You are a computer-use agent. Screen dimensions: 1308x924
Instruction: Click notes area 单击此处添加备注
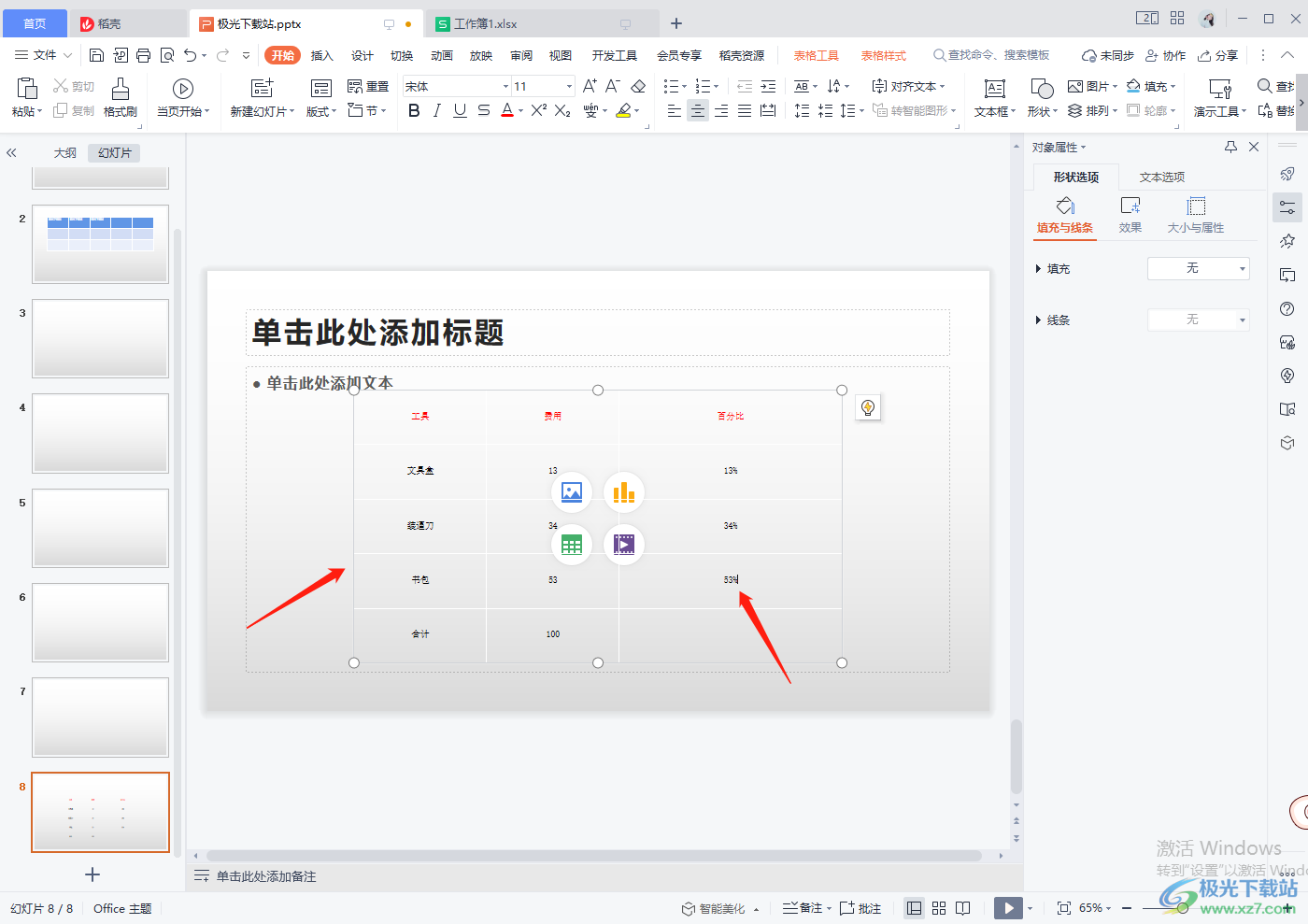click(266, 876)
